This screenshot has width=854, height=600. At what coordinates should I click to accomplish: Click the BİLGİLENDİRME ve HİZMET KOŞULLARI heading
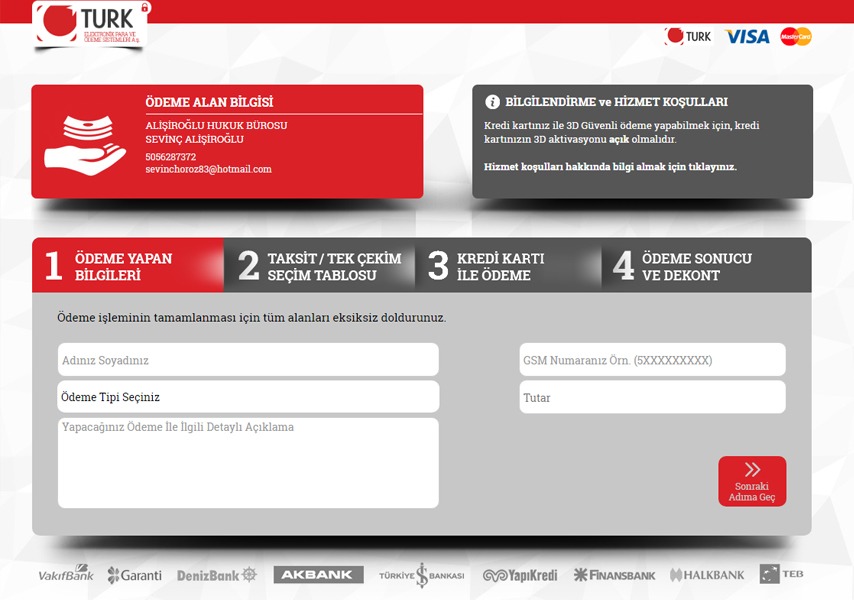pos(617,102)
